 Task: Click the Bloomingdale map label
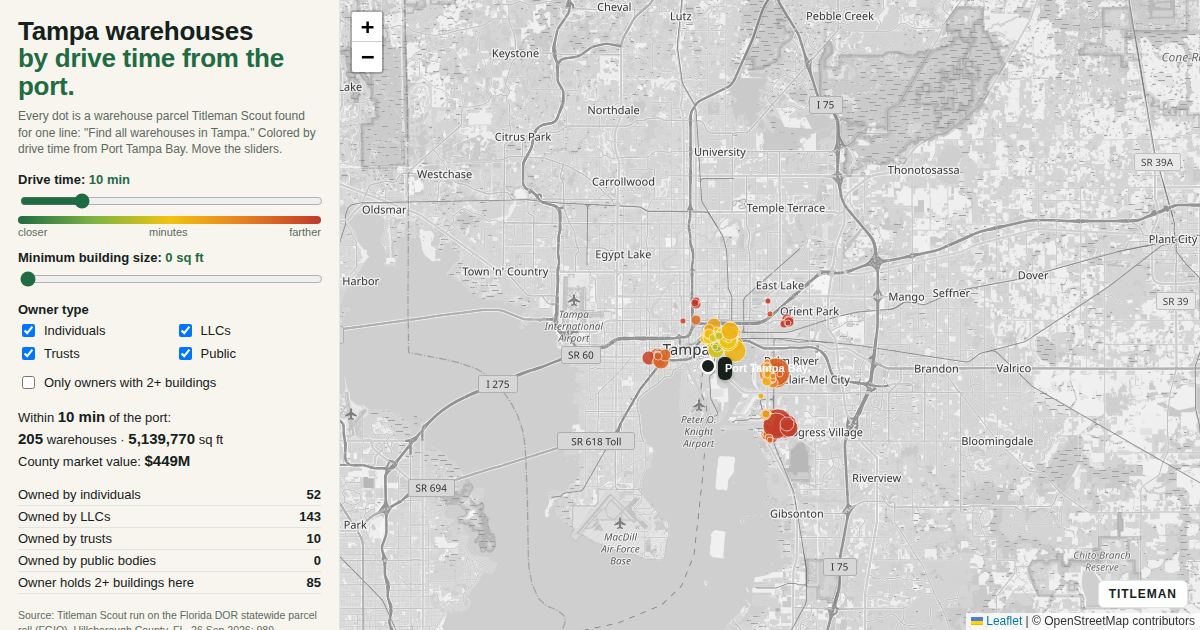point(997,441)
